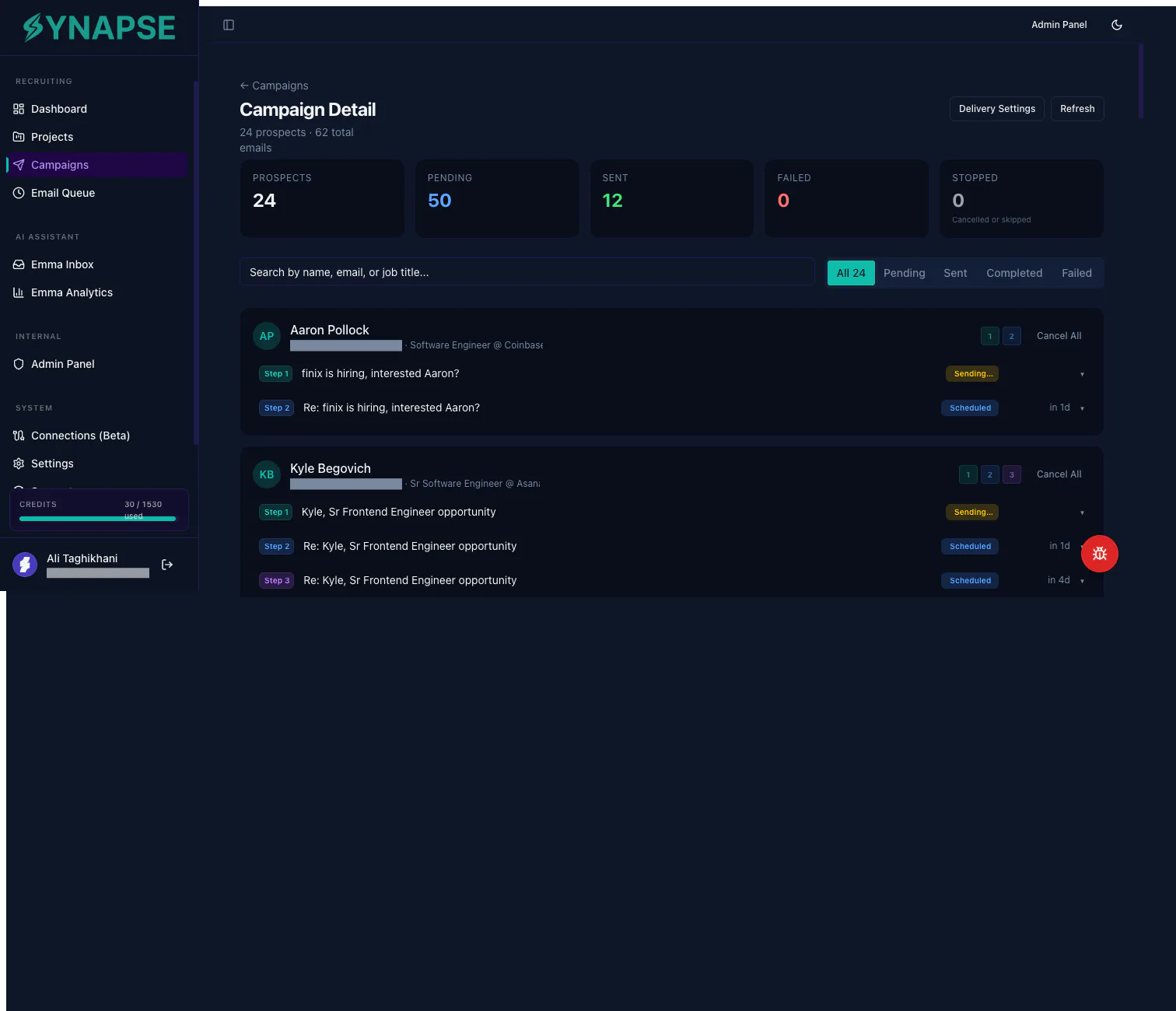Switch to the Pending filter tab
The width and height of the screenshot is (1176, 1011).
point(905,273)
